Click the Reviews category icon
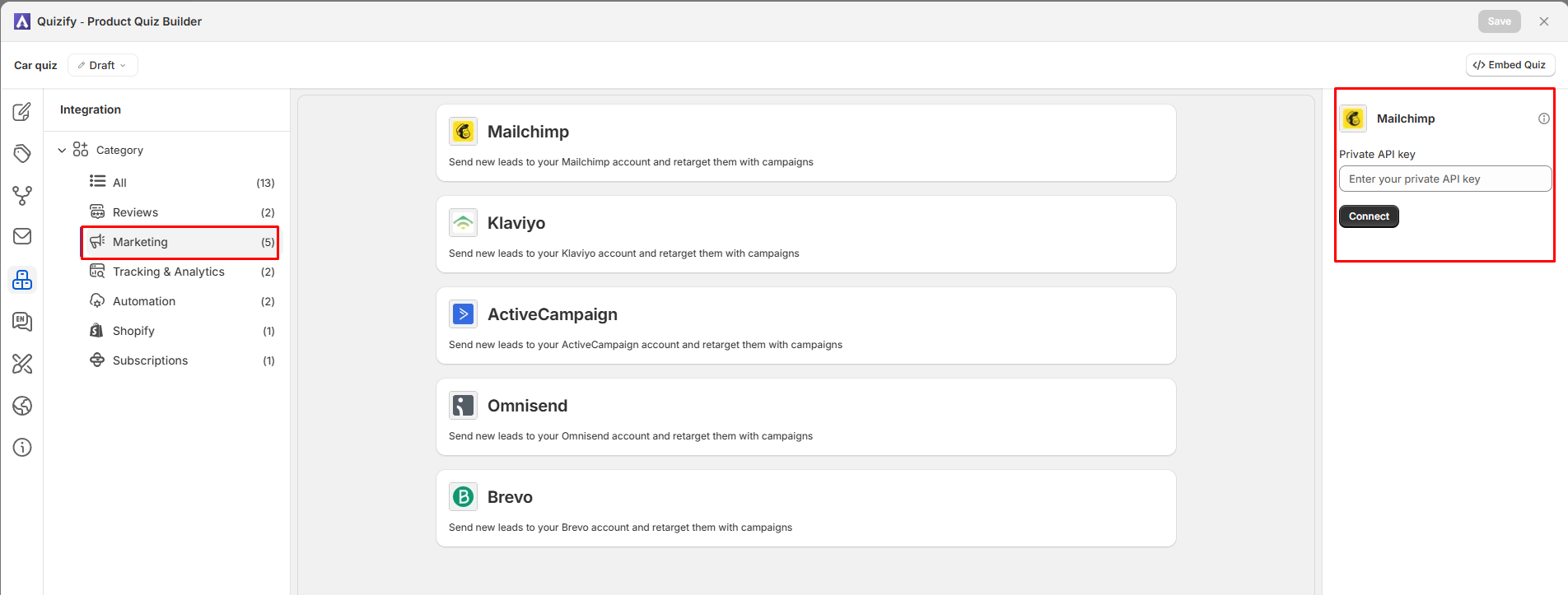 97,212
